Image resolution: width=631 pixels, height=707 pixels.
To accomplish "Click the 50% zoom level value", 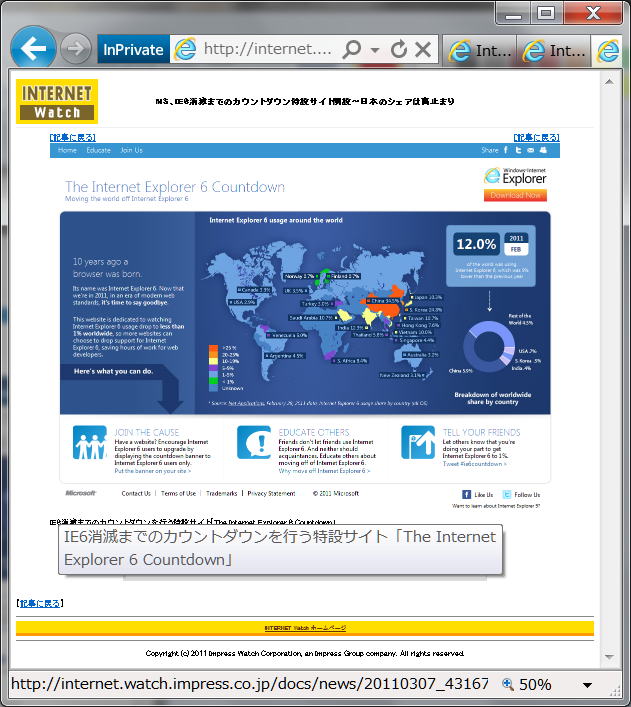I will 535,684.
